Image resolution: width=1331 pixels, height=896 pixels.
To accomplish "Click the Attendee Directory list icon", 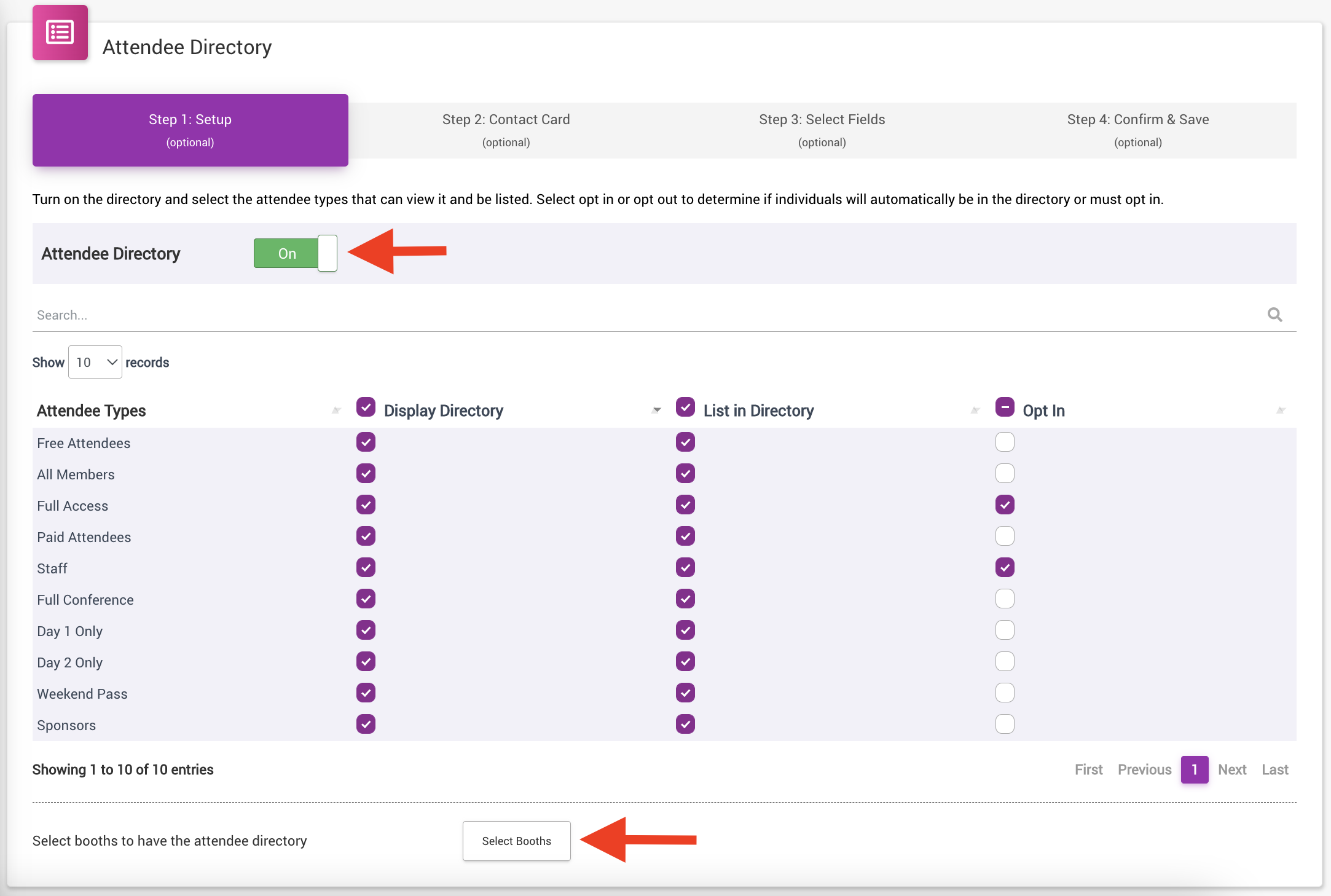I will coord(60,33).
